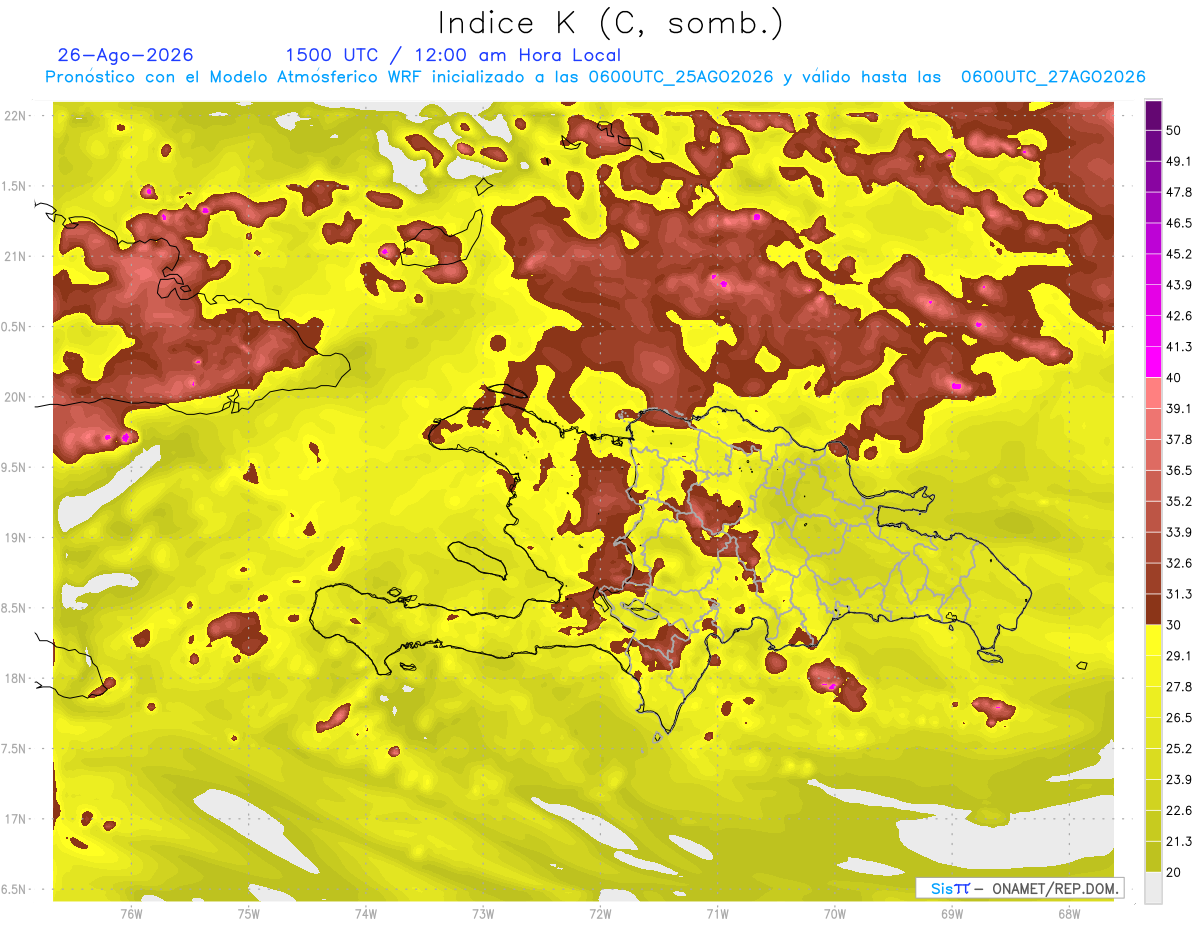Image resolution: width=1200 pixels, height=927 pixels.
Task: Click the latitude axis label '19N'
Action: pyautogui.click(x=16, y=538)
